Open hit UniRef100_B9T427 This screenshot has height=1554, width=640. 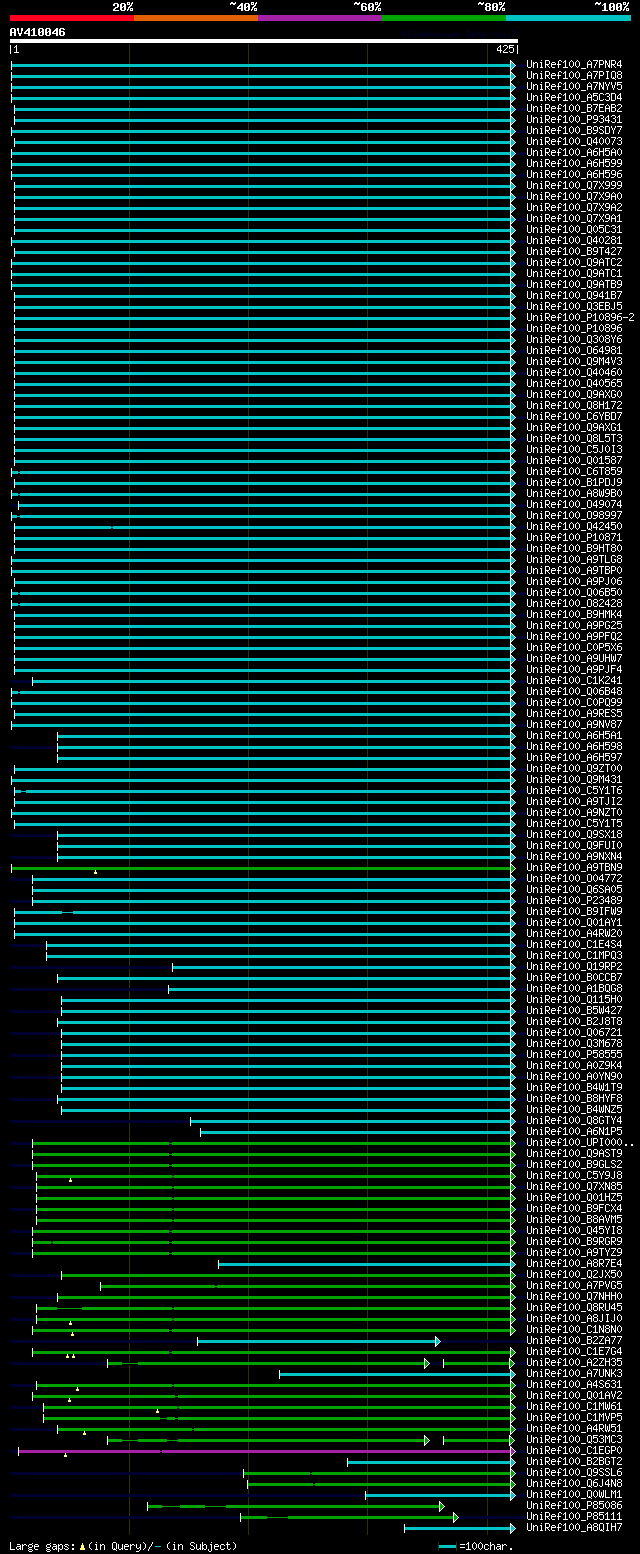[x=574, y=252]
